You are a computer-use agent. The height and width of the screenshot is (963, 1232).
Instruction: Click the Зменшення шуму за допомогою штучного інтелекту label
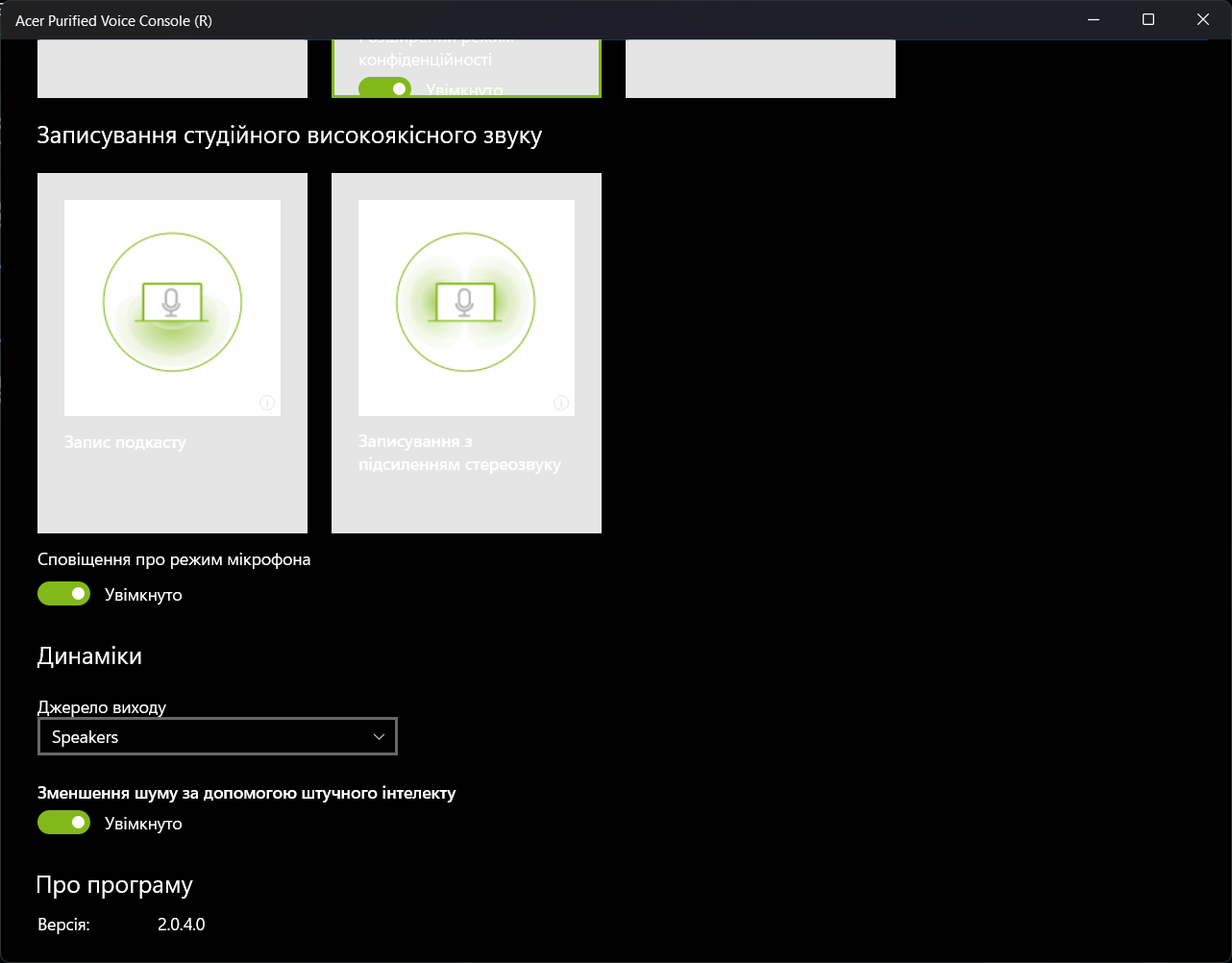[247, 794]
